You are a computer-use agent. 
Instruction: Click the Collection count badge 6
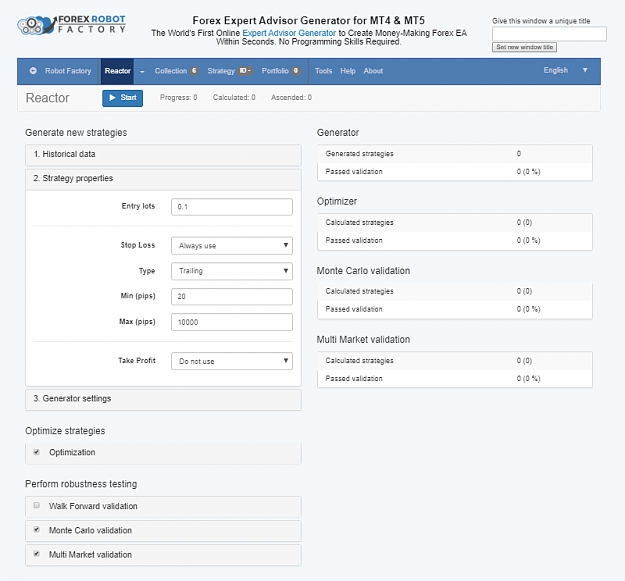[194, 71]
